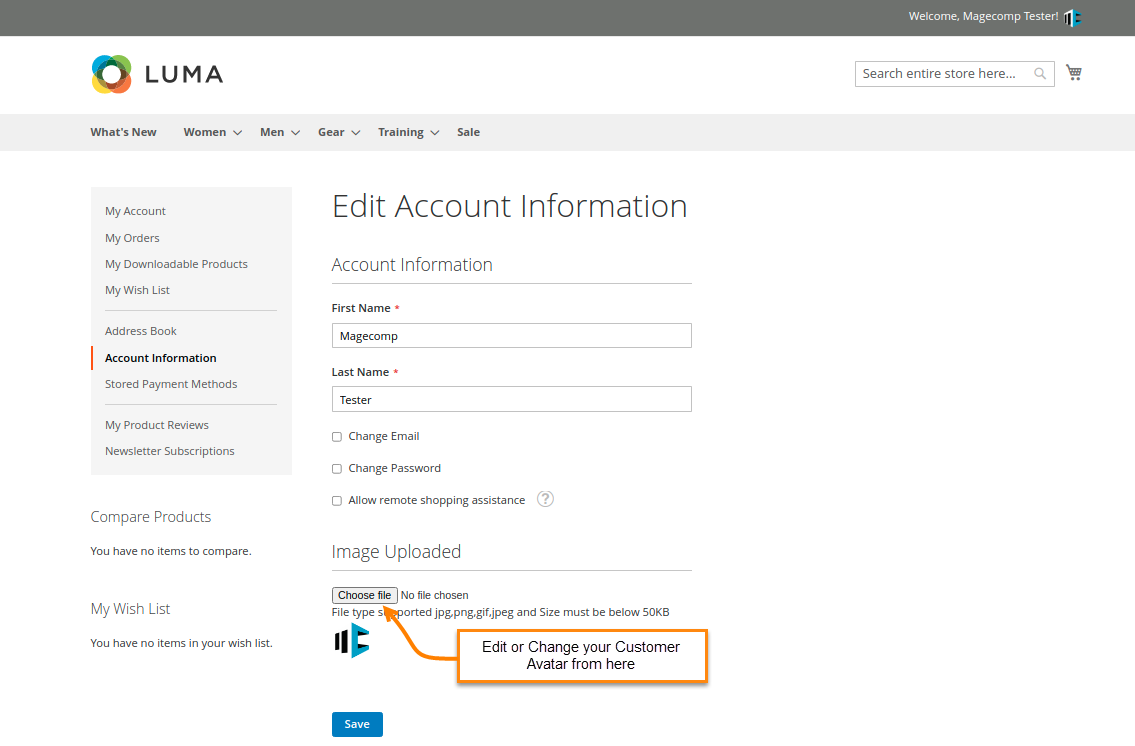
Task: Select the First Name input field
Action: (511, 336)
